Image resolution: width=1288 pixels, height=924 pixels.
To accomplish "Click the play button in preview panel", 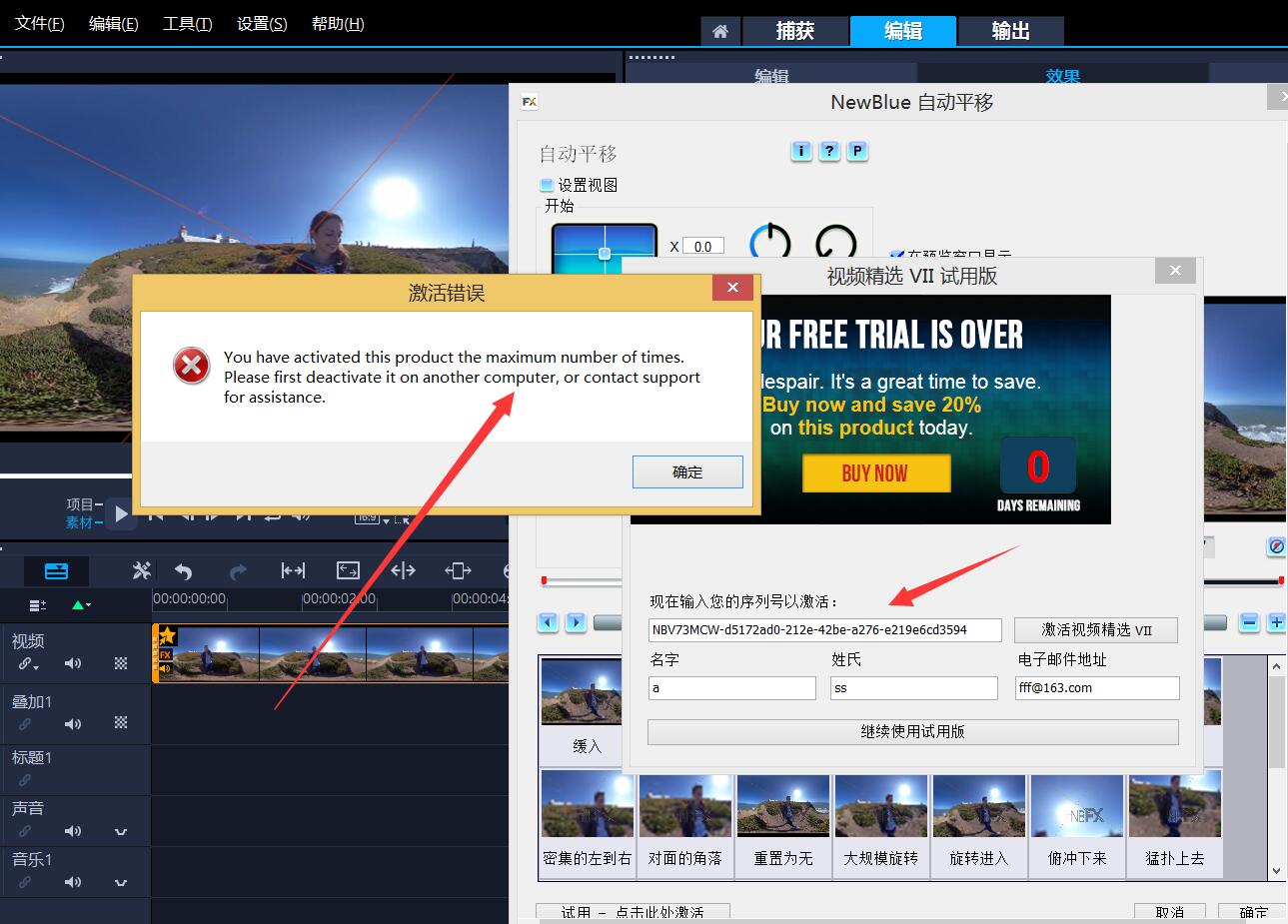I will pyautogui.click(x=120, y=513).
